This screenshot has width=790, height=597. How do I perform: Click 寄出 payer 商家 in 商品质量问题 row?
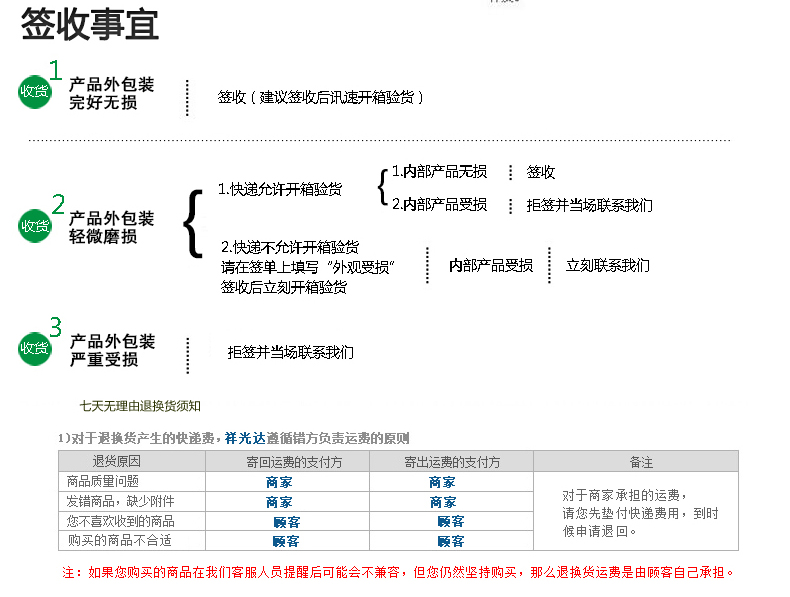click(442, 482)
